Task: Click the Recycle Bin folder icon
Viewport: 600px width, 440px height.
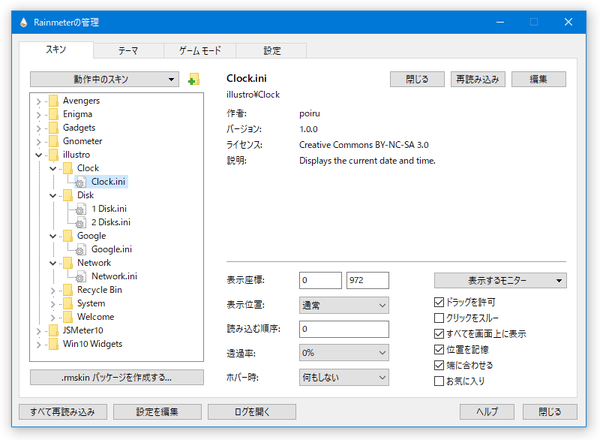Action: click(x=68, y=290)
